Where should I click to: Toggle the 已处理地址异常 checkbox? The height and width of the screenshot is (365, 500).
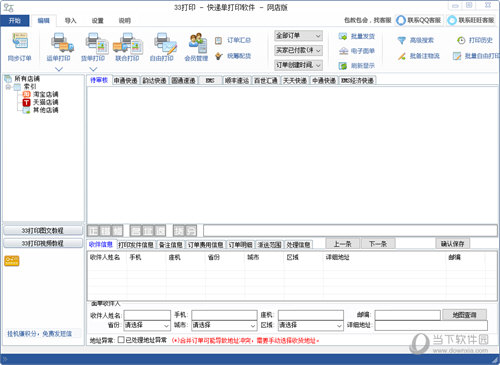pos(121,340)
